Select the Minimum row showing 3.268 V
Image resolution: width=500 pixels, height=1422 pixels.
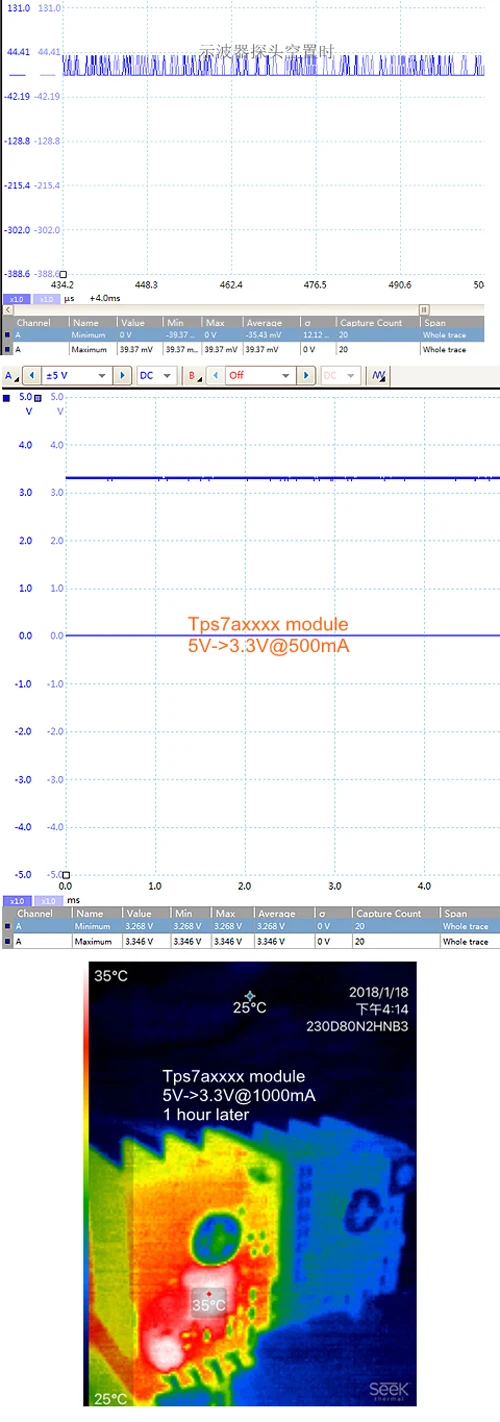click(x=250, y=927)
